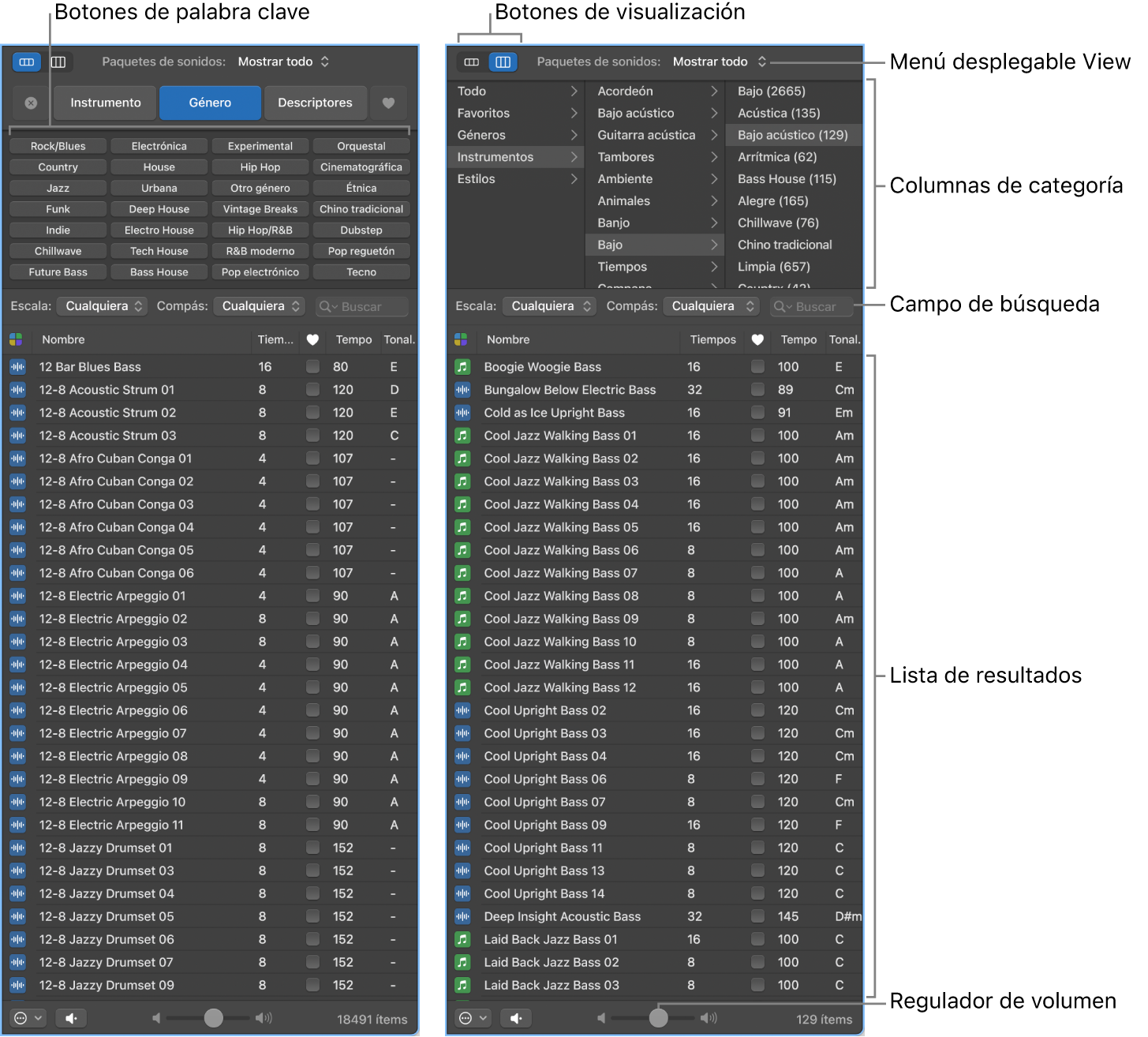The width and height of the screenshot is (1148, 1037).
Task: Click green loop icon for Laid Back Jazz Bass 01
Action: coord(462,940)
